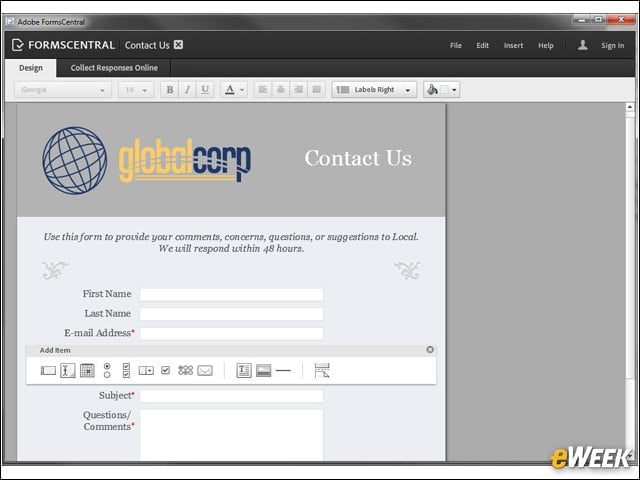Open the Insert menu
640x480 pixels.
pos(513,45)
